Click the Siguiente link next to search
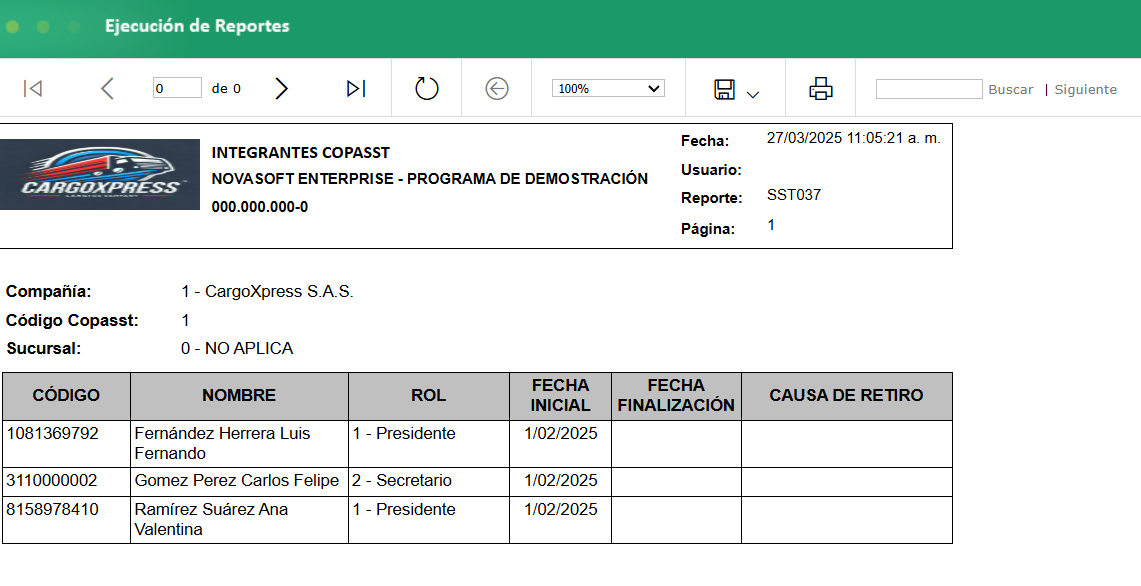Screen dimensions: 1141x586 1085,89
